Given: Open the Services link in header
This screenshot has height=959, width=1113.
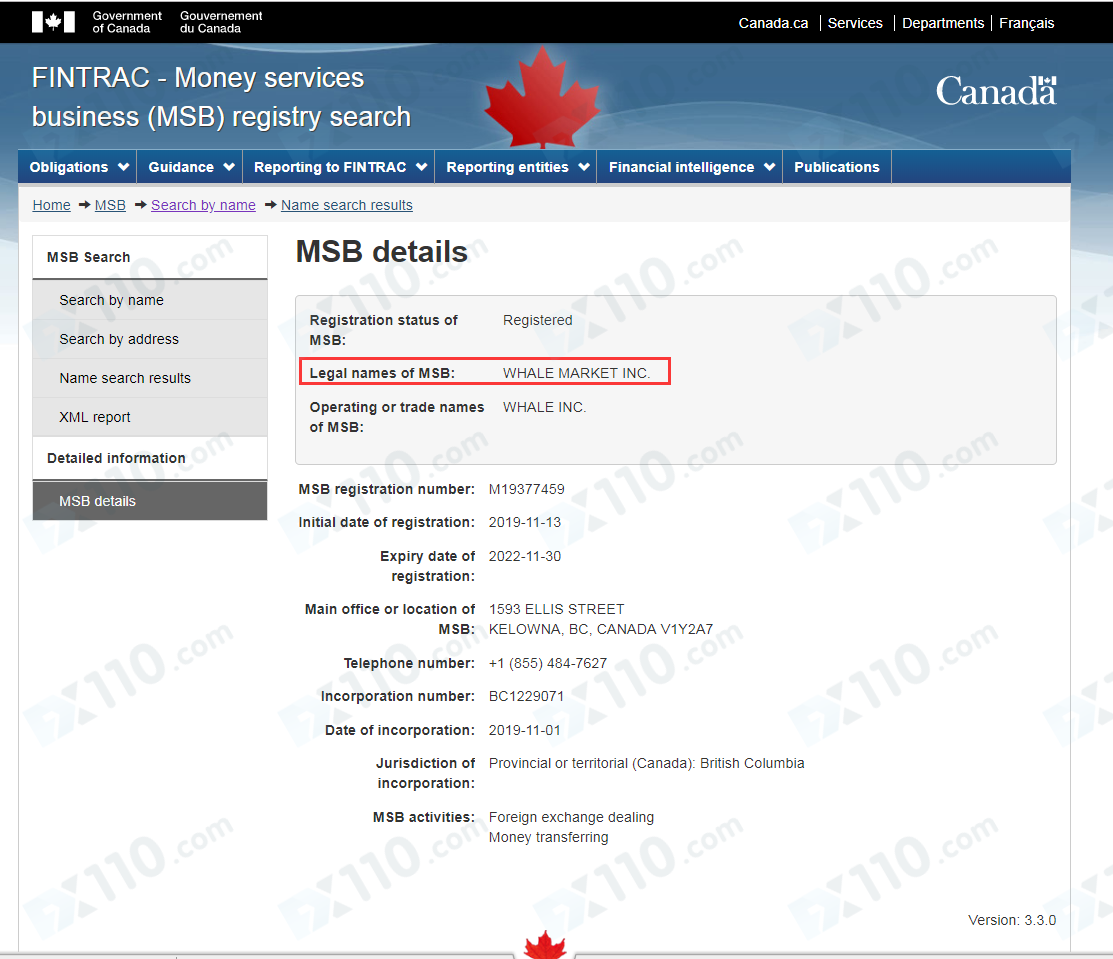Looking at the screenshot, I should (855, 23).
